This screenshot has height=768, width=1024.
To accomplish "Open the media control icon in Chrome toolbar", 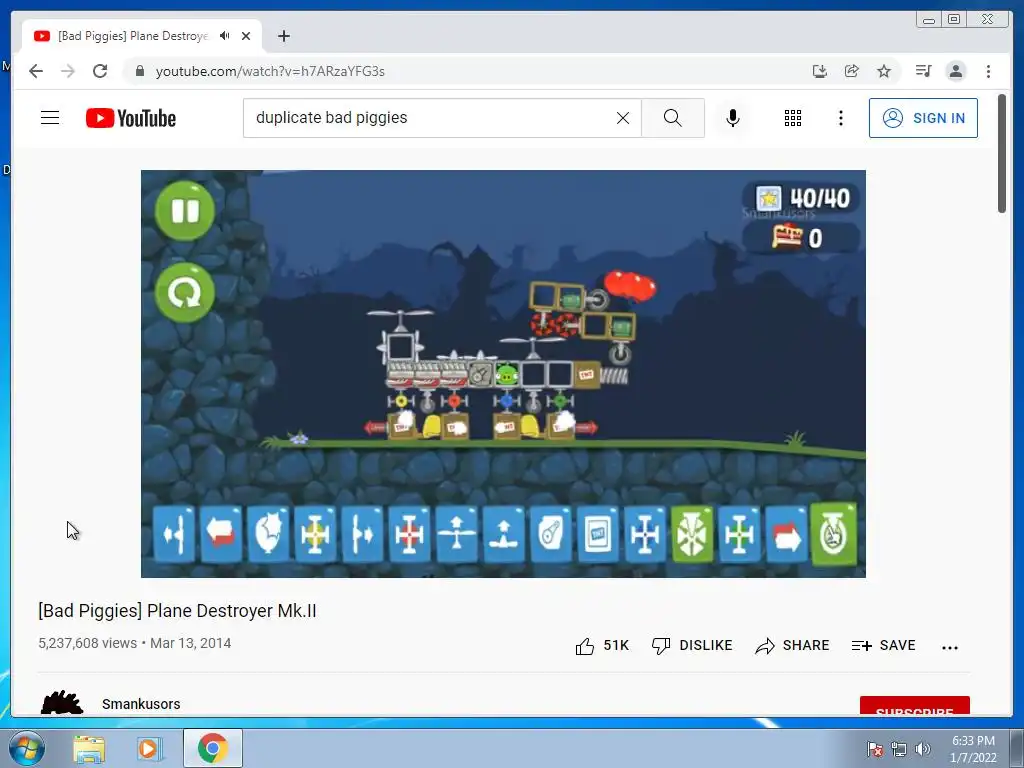I will tap(923, 71).
